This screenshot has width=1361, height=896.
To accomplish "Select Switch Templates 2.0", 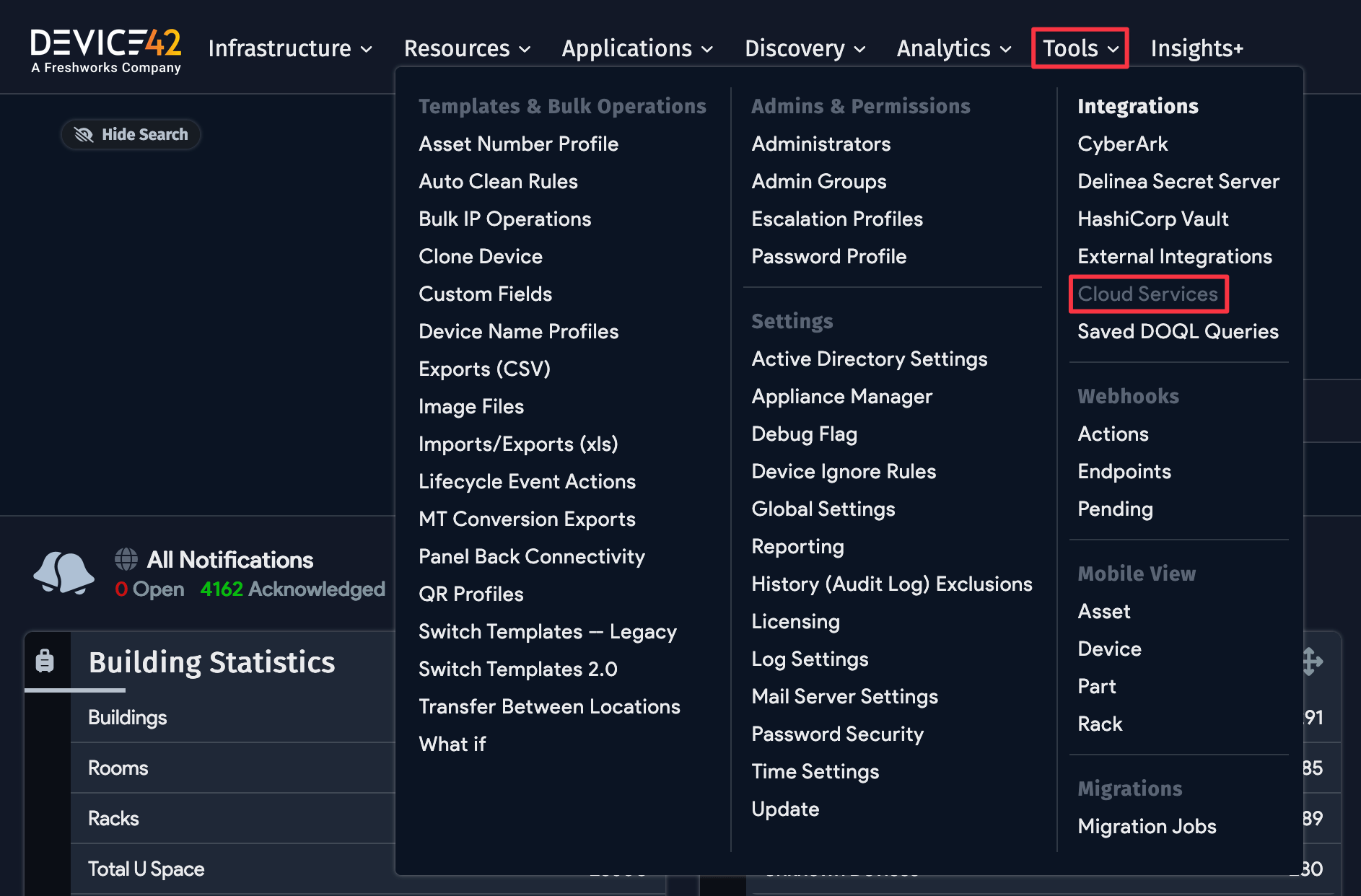I will [517, 669].
